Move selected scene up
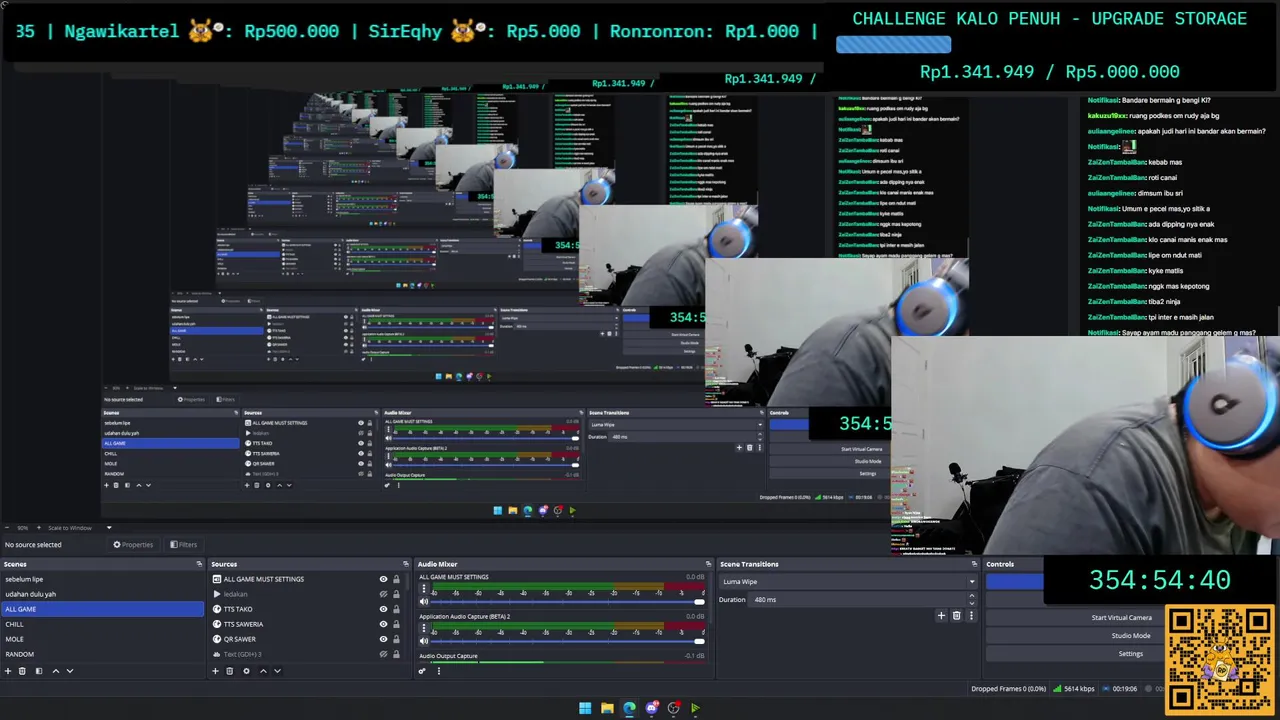The height and width of the screenshot is (720, 1280). click(x=56, y=671)
